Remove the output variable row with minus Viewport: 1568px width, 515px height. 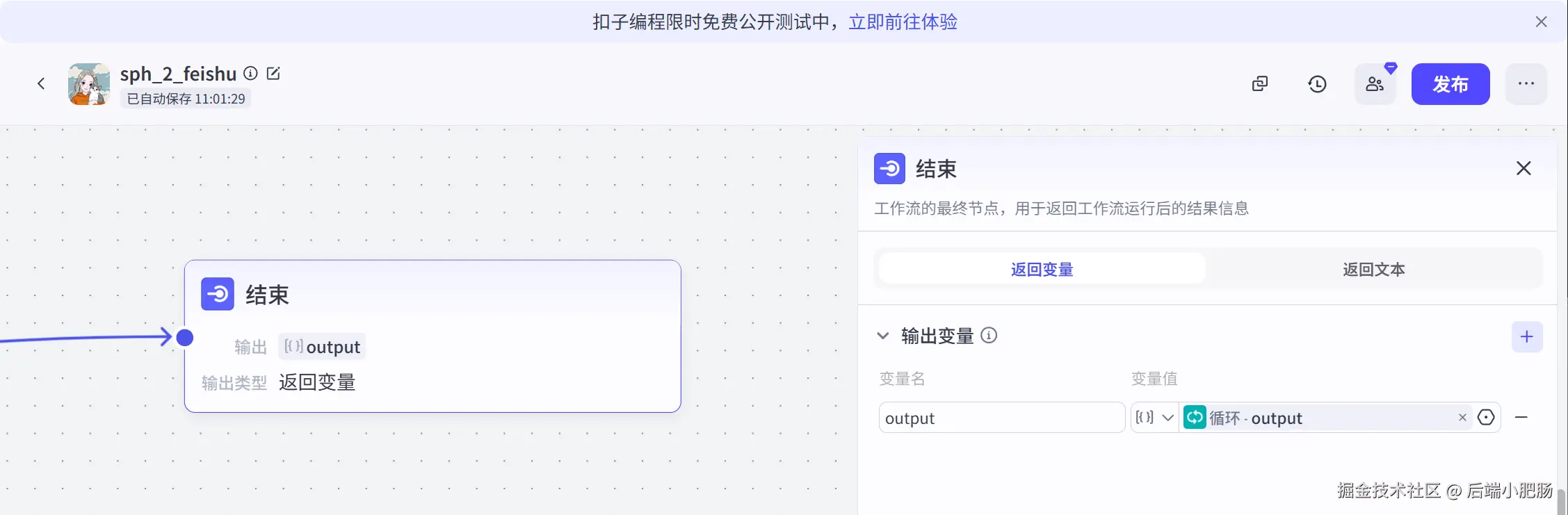pos(1521,418)
